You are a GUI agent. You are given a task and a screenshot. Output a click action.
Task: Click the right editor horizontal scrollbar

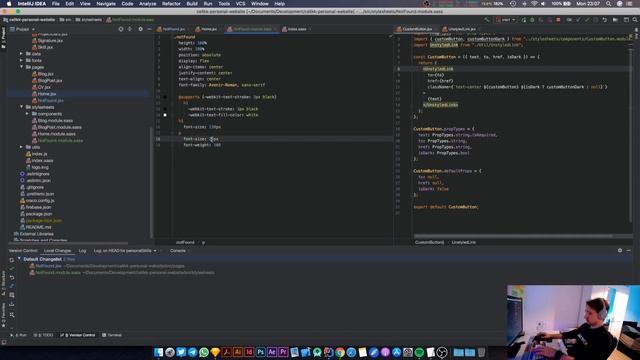pyautogui.click(x=513, y=236)
